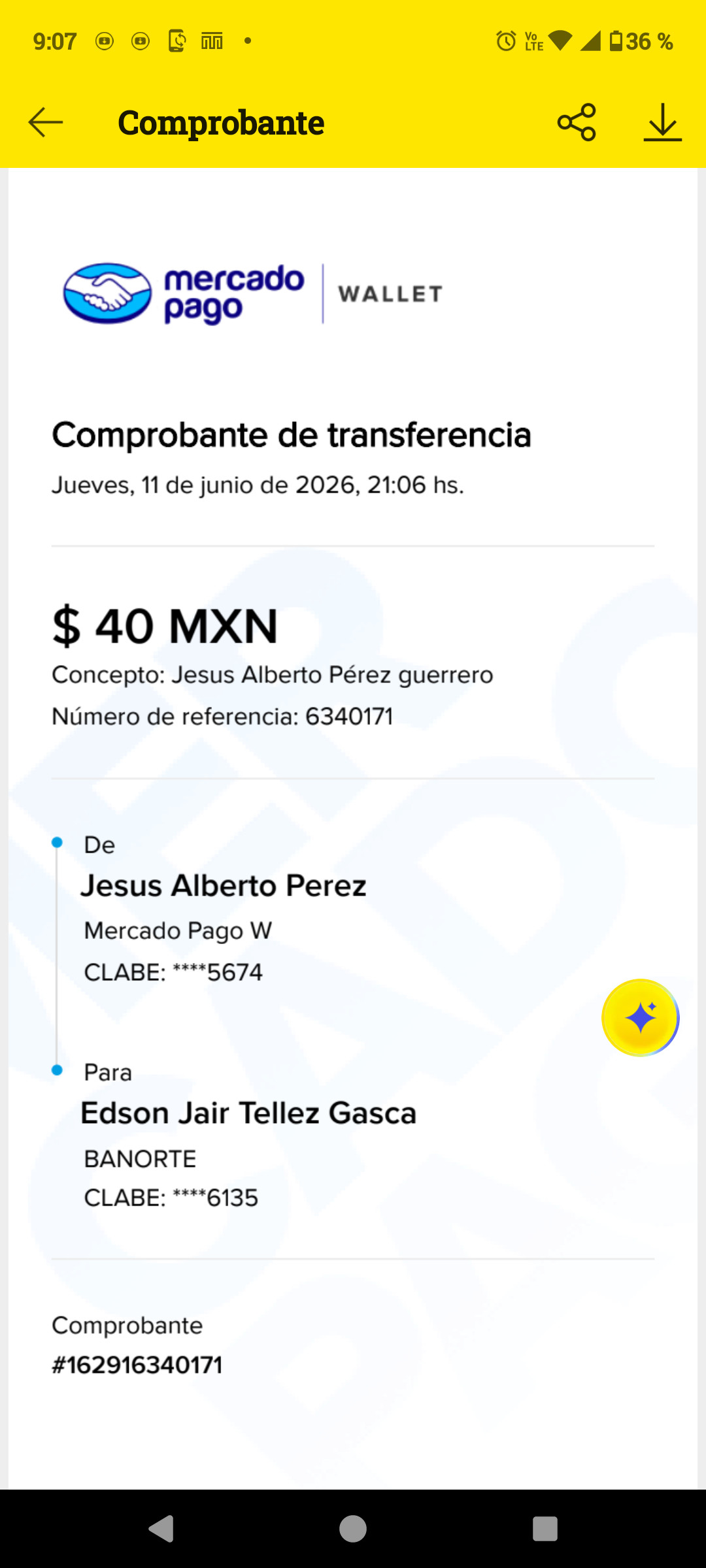This screenshot has height=1568, width=706.
Task: Select sender name Jesus Alberto Perez
Action: click(224, 886)
